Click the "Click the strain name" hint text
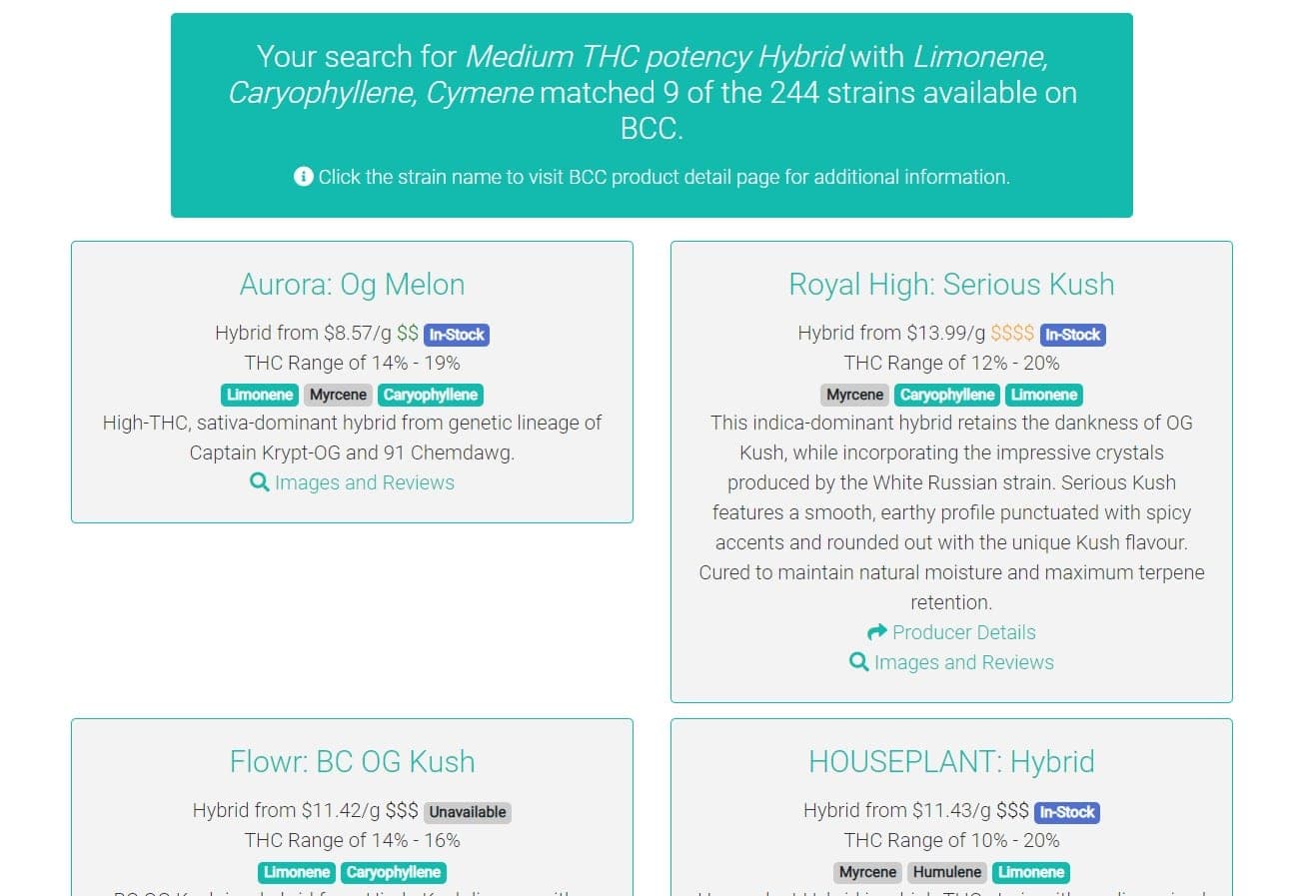Image resolution: width=1316 pixels, height=896 pixels. [663, 177]
